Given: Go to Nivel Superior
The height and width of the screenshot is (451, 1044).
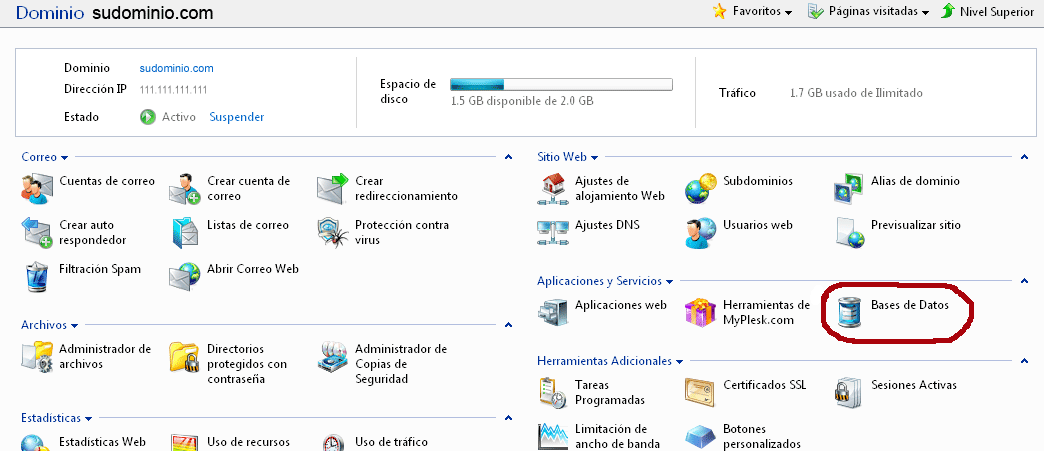Looking at the screenshot, I should 986,12.
